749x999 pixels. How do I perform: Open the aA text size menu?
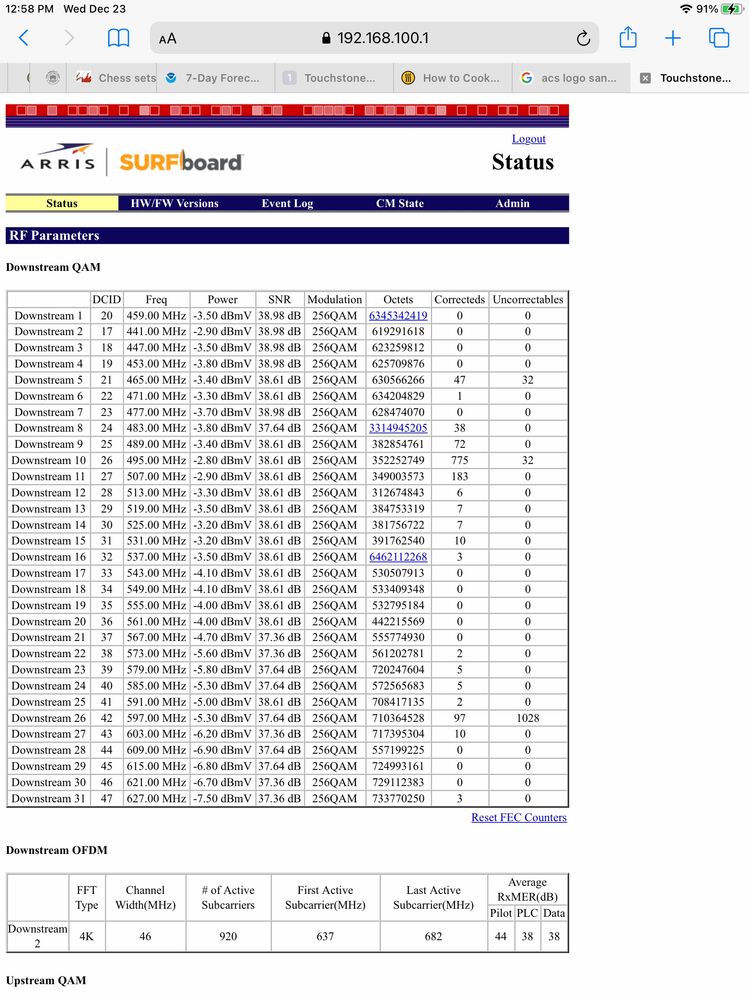pyautogui.click(x=167, y=38)
